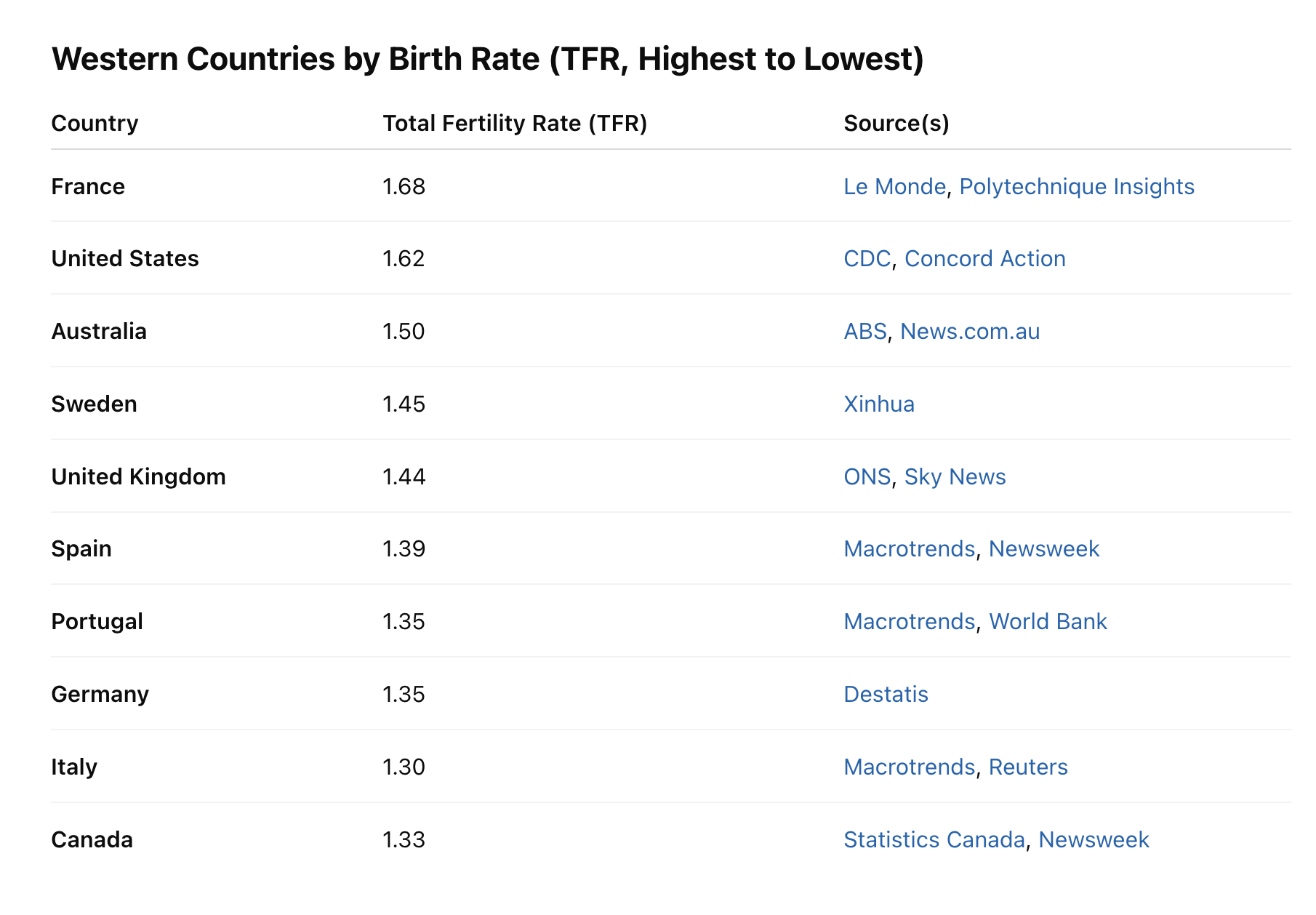Click Spain's TFR value 1.39
Screen dimensions: 1316x915
click(404, 549)
